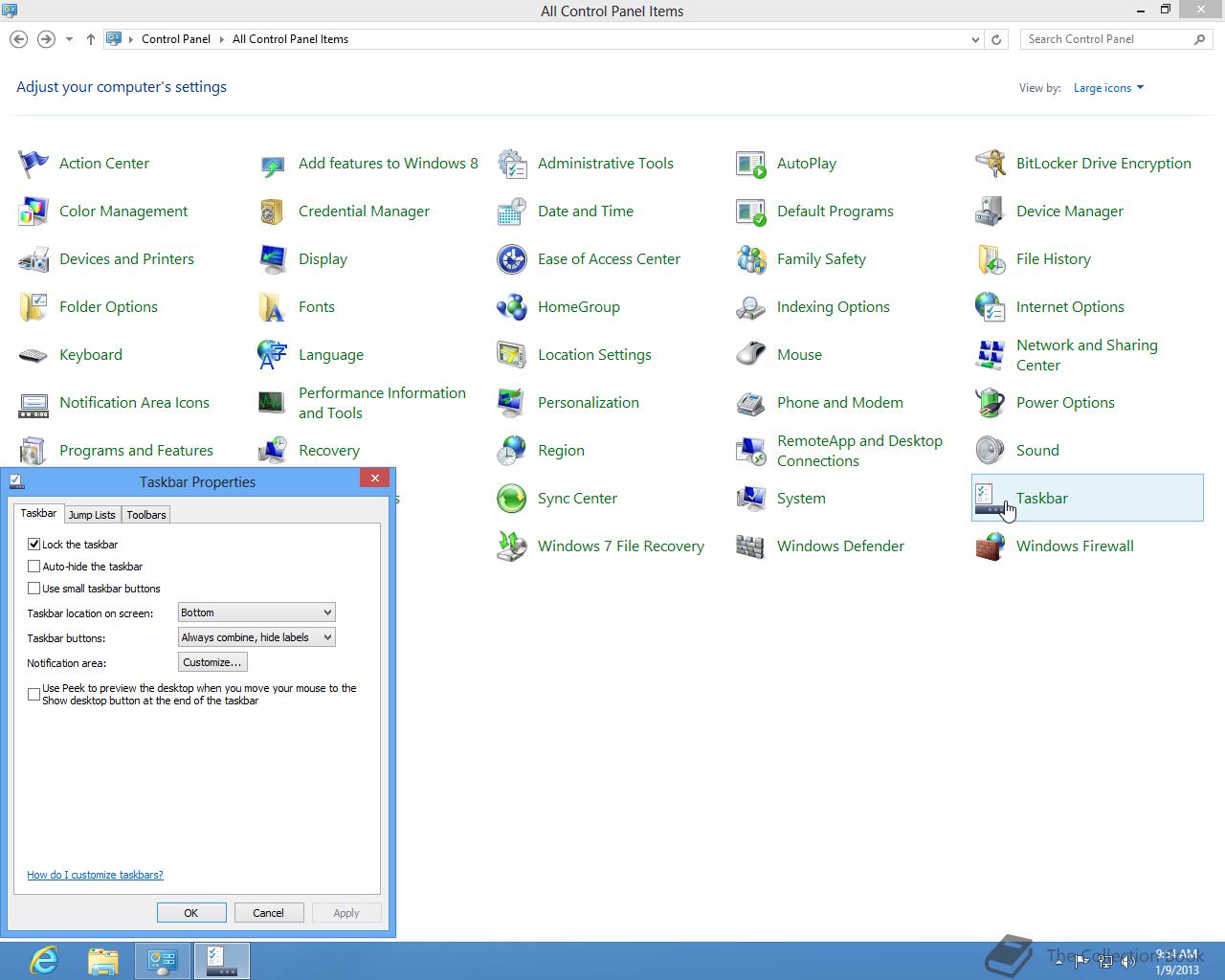Open the Mouse icon
The image size is (1225, 980).
[751, 355]
